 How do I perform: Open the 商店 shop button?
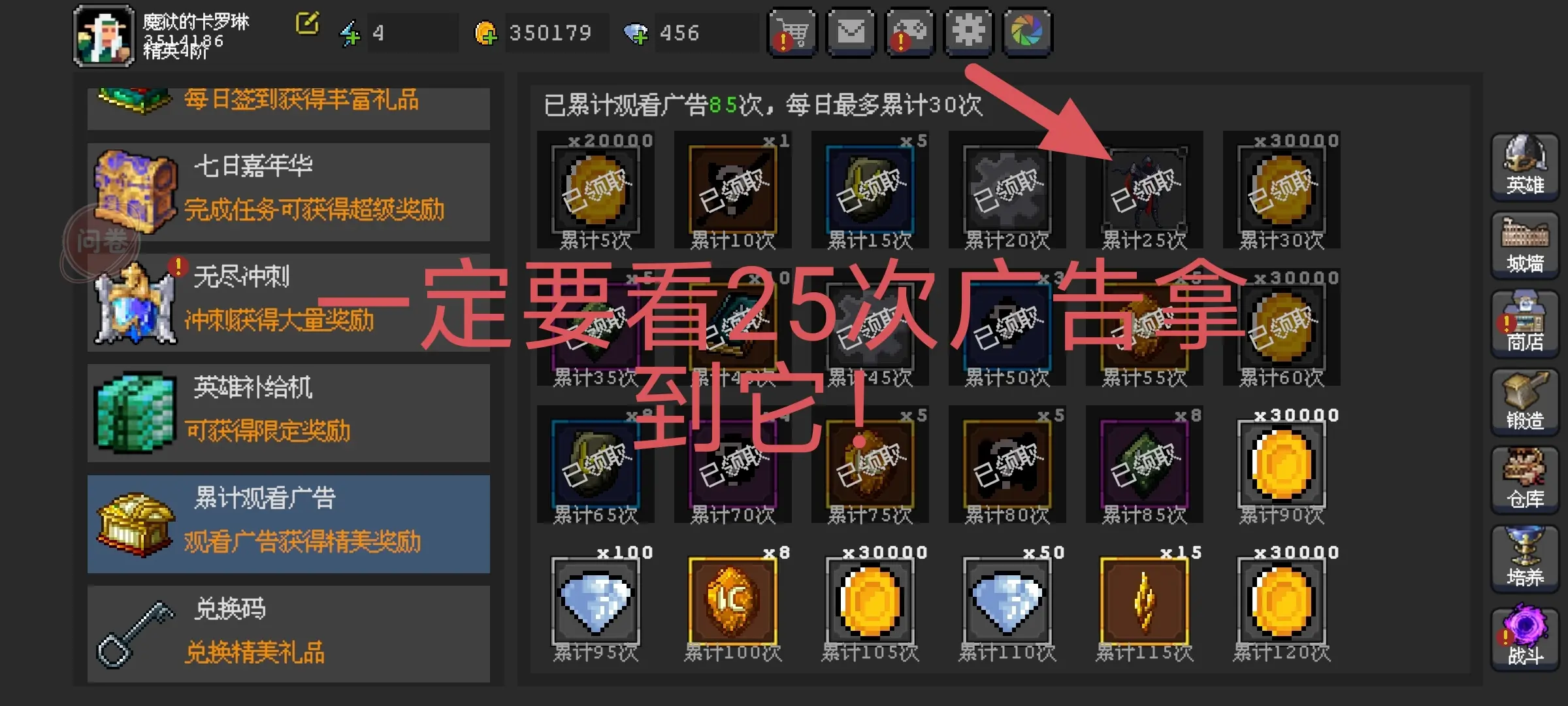coord(1525,324)
